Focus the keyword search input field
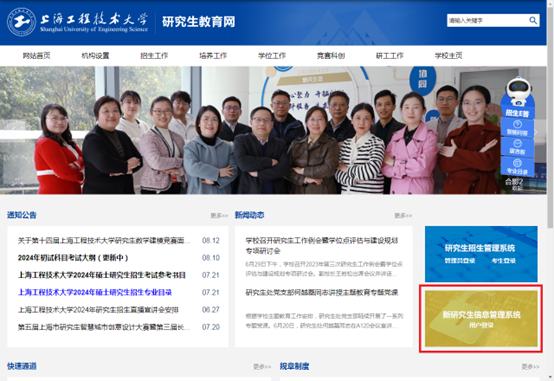The image size is (554, 381). (488, 20)
